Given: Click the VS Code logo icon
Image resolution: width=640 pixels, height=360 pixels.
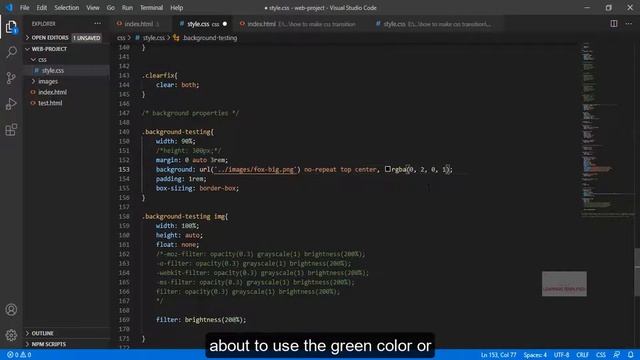Looking at the screenshot, I should (9, 8).
